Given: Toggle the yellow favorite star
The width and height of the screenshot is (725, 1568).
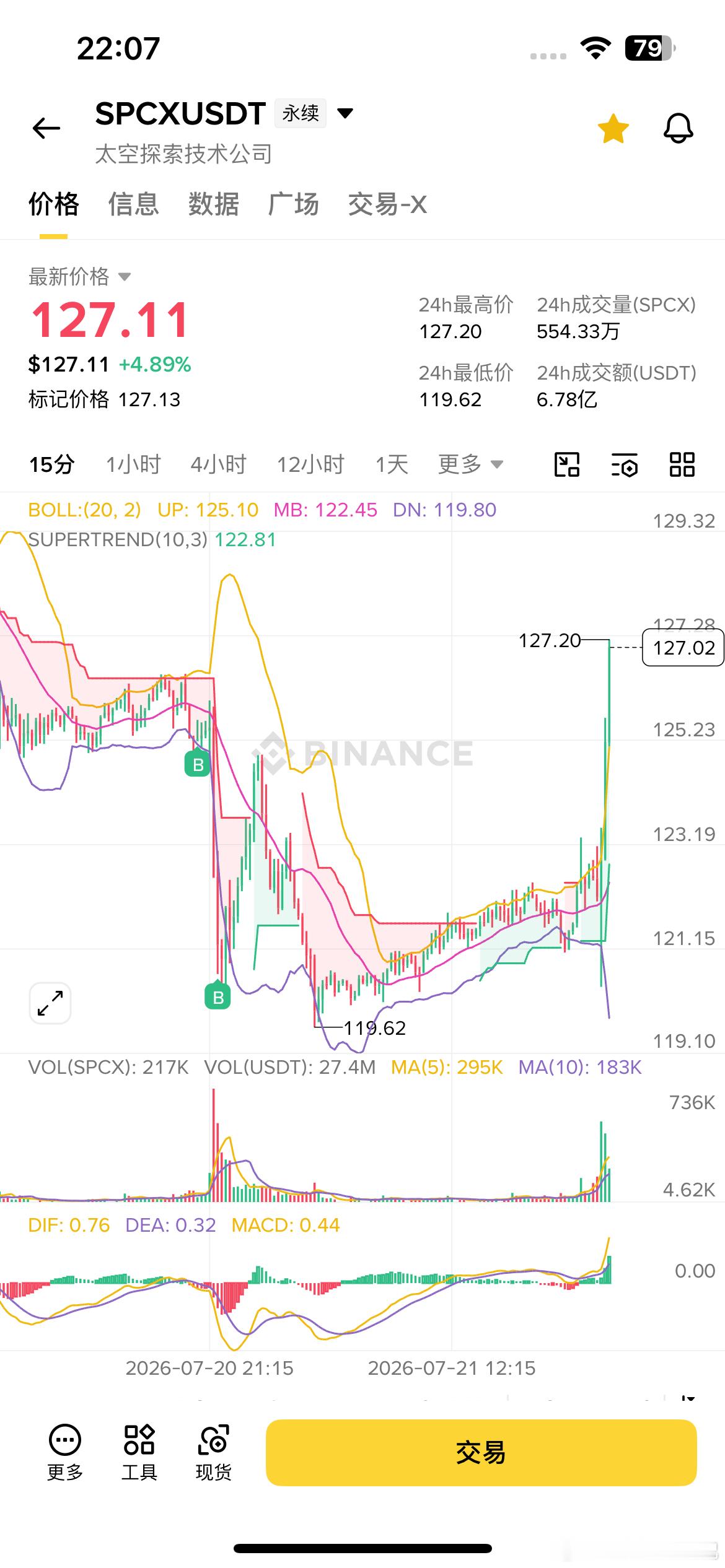Looking at the screenshot, I should (x=613, y=129).
